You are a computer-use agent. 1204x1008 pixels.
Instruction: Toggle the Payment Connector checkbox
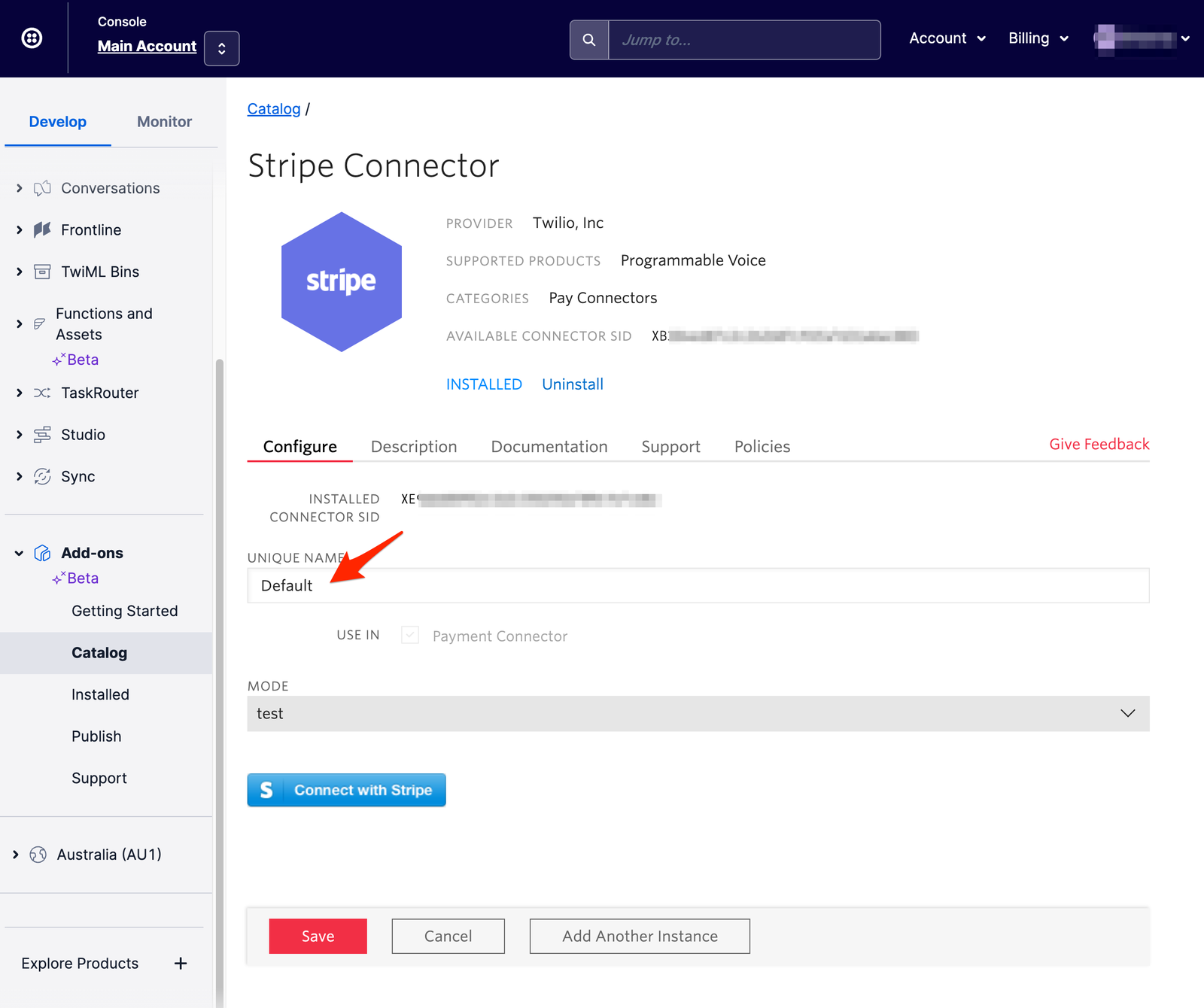(x=409, y=635)
